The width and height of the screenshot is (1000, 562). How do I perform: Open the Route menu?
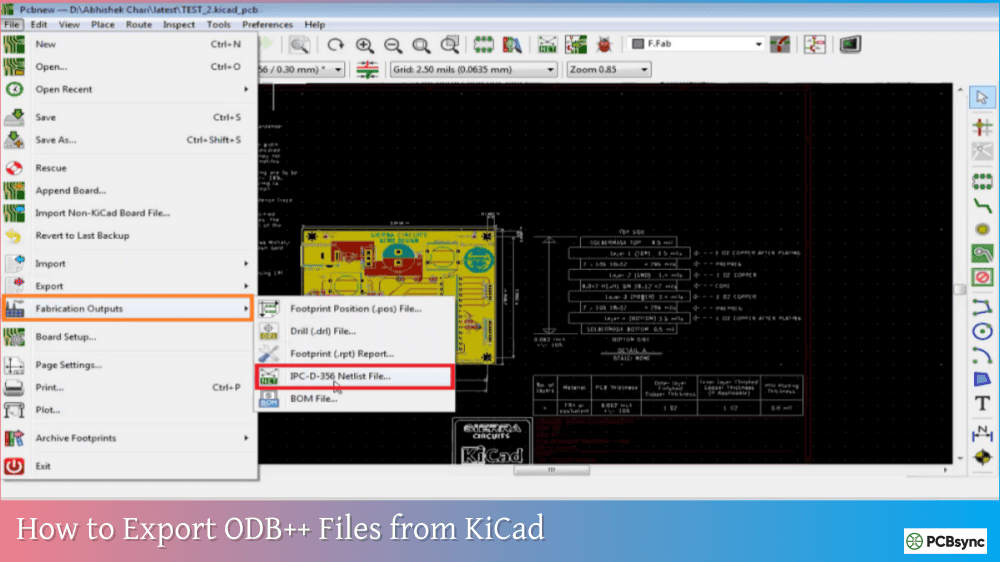click(138, 24)
